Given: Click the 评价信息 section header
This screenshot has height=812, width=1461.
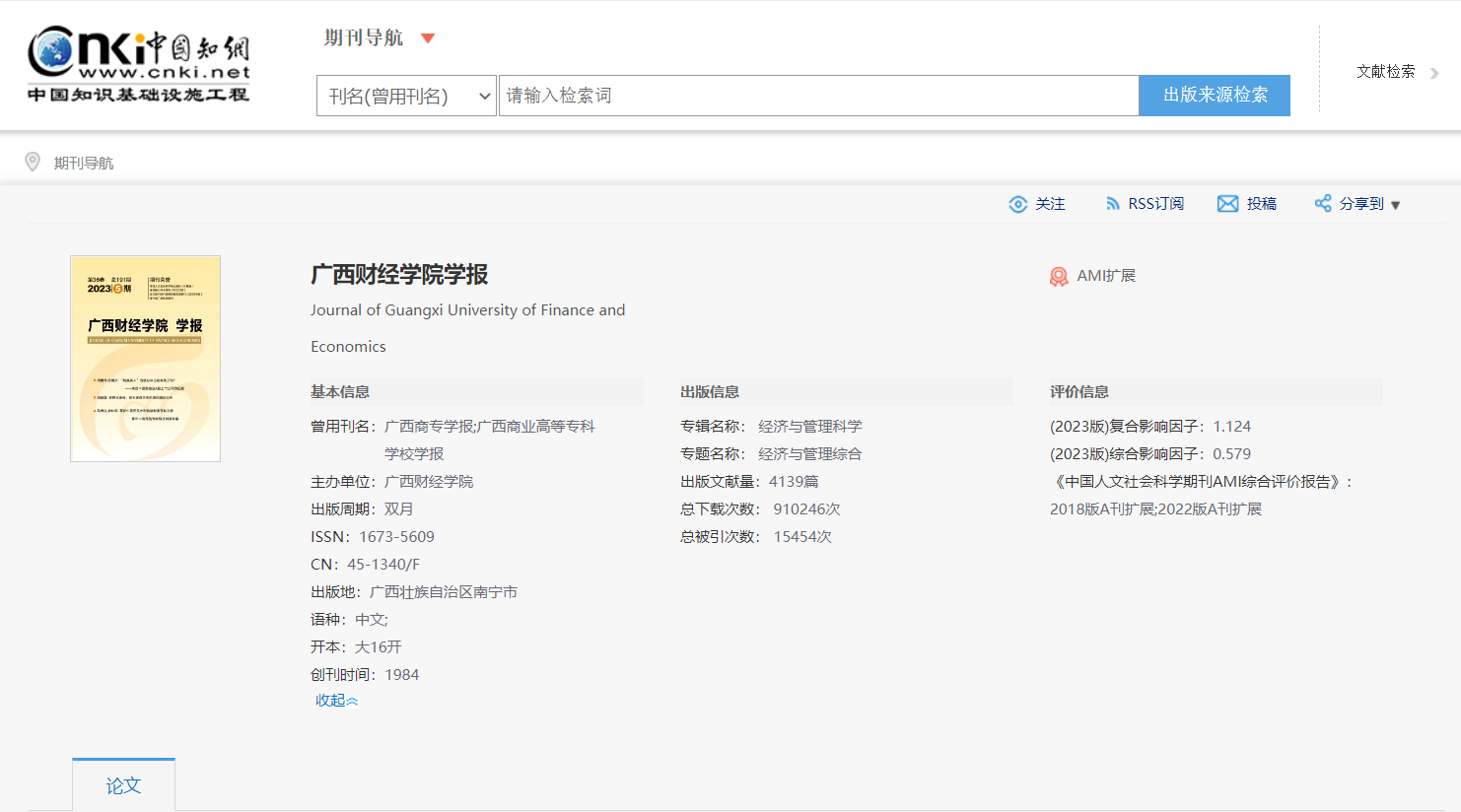Looking at the screenshot, I should click(x=1079, y=392).
